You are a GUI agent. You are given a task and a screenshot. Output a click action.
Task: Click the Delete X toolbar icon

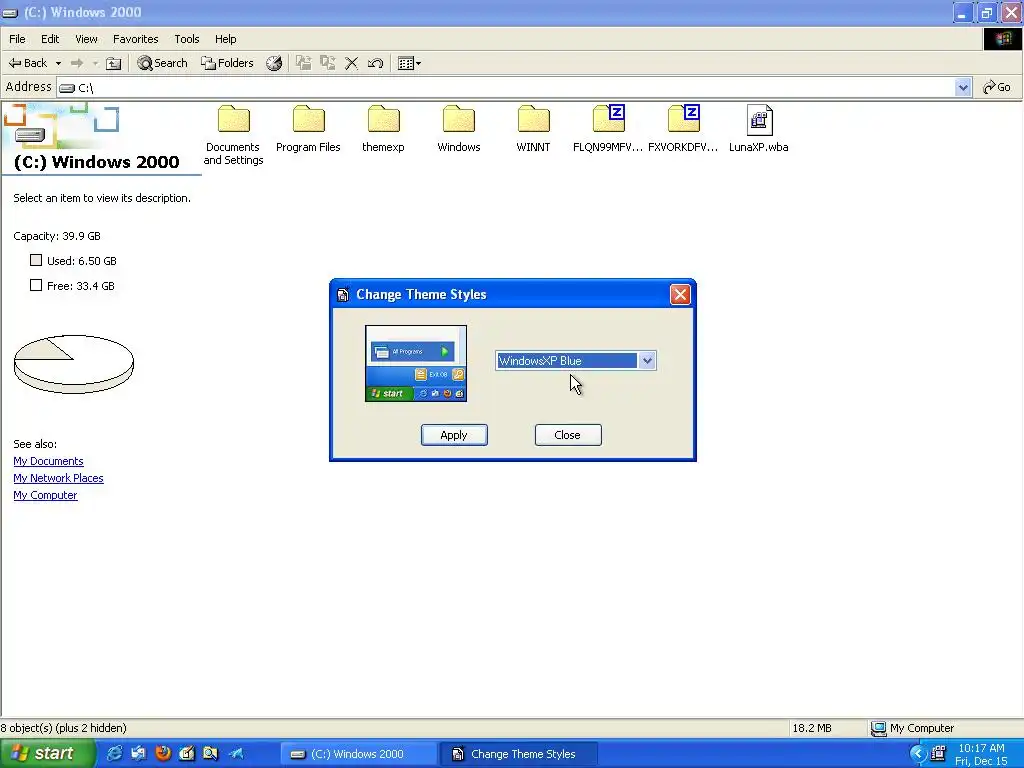351,63
